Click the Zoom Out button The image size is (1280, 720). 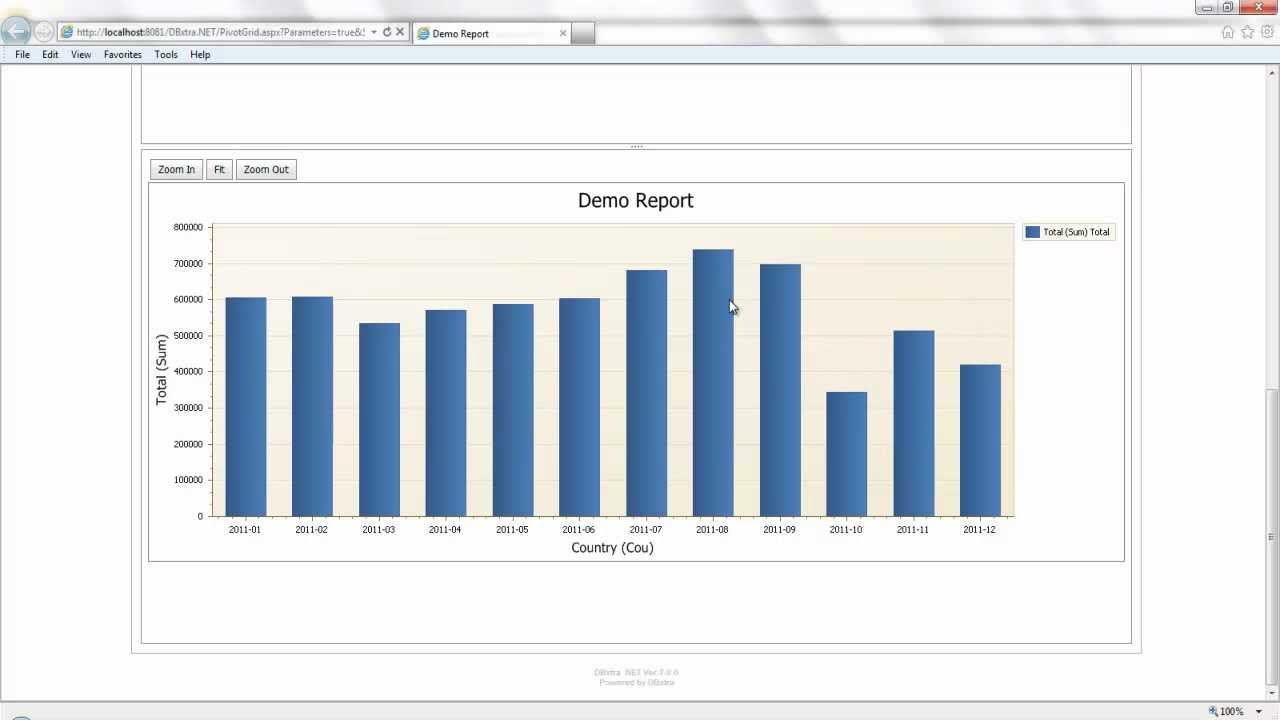tap(266, 169)
